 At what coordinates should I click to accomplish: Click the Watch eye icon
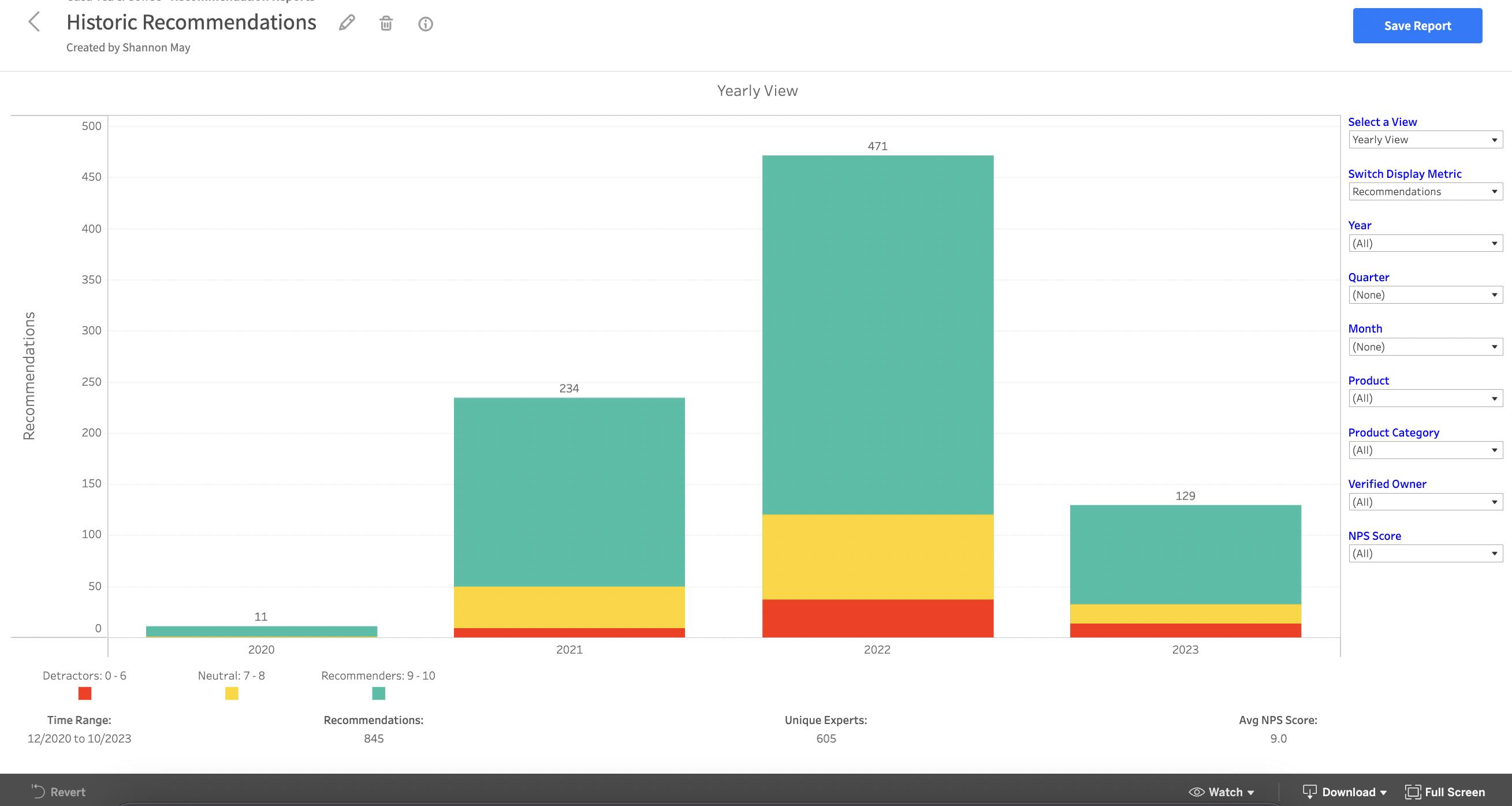tap(1196, 792)
